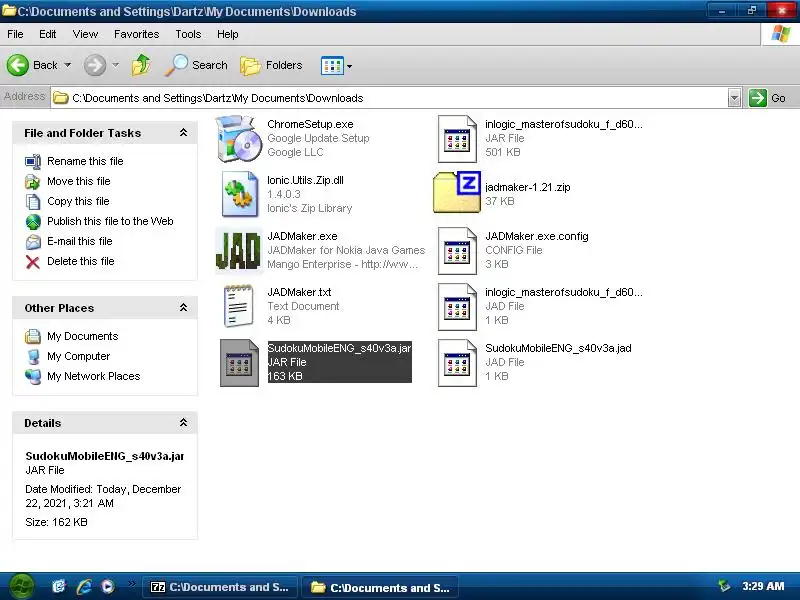Click the green Back arrow icon
Image resolution: width=800 pixels, height=600 pixels.
[x=17, y=65]
